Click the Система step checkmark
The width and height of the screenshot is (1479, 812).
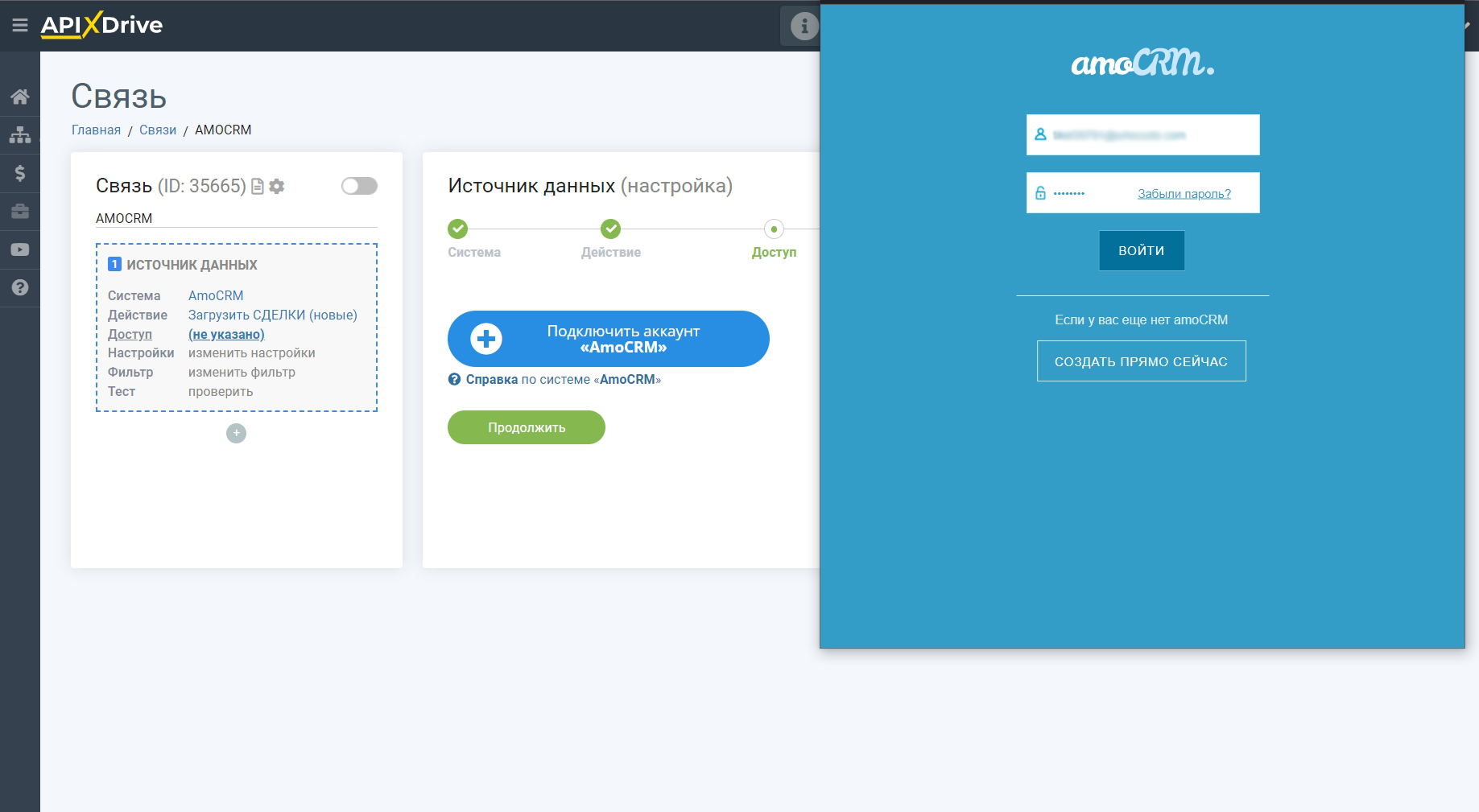pyautogui.click(x=457, y=229)
